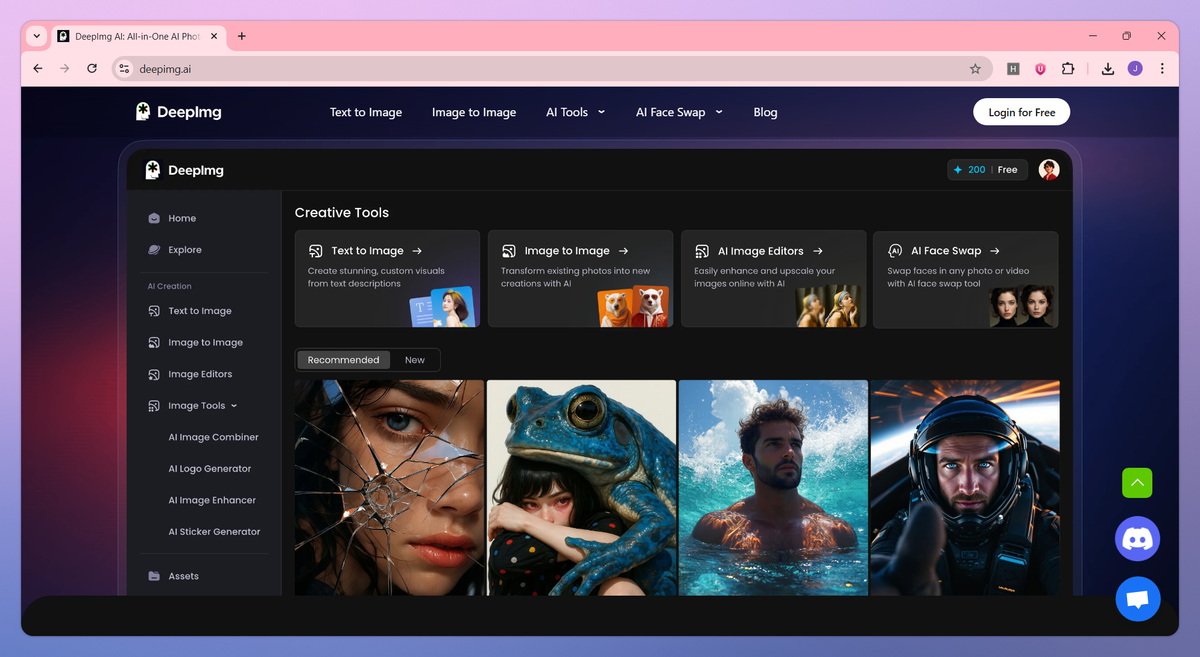Viewport: 1200px width, 657px height.
Task: Expand the AI Tools dropdown menu
Action: (x=575, y=112)
